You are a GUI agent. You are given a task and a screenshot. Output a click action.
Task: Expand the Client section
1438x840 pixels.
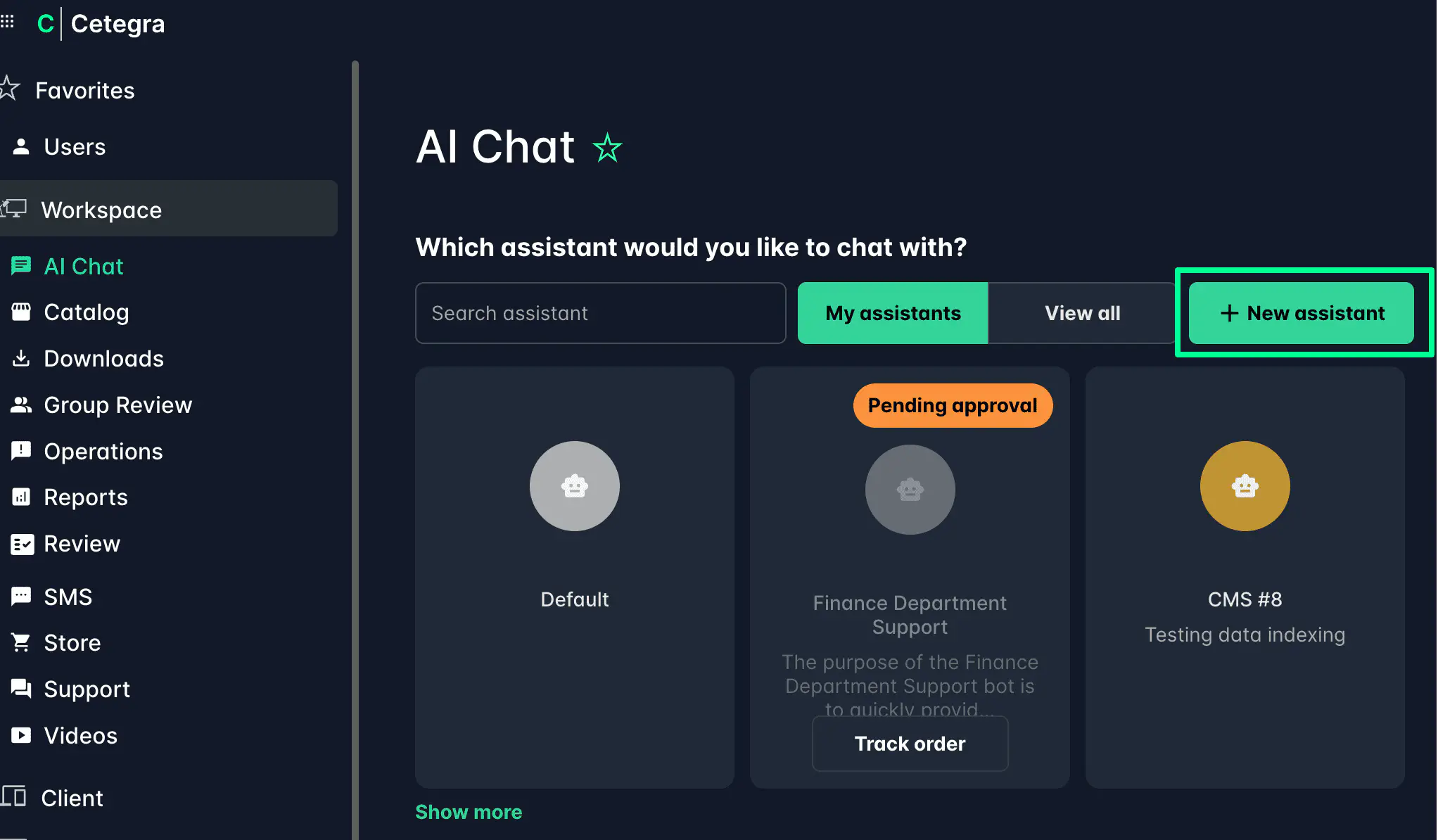72,798
